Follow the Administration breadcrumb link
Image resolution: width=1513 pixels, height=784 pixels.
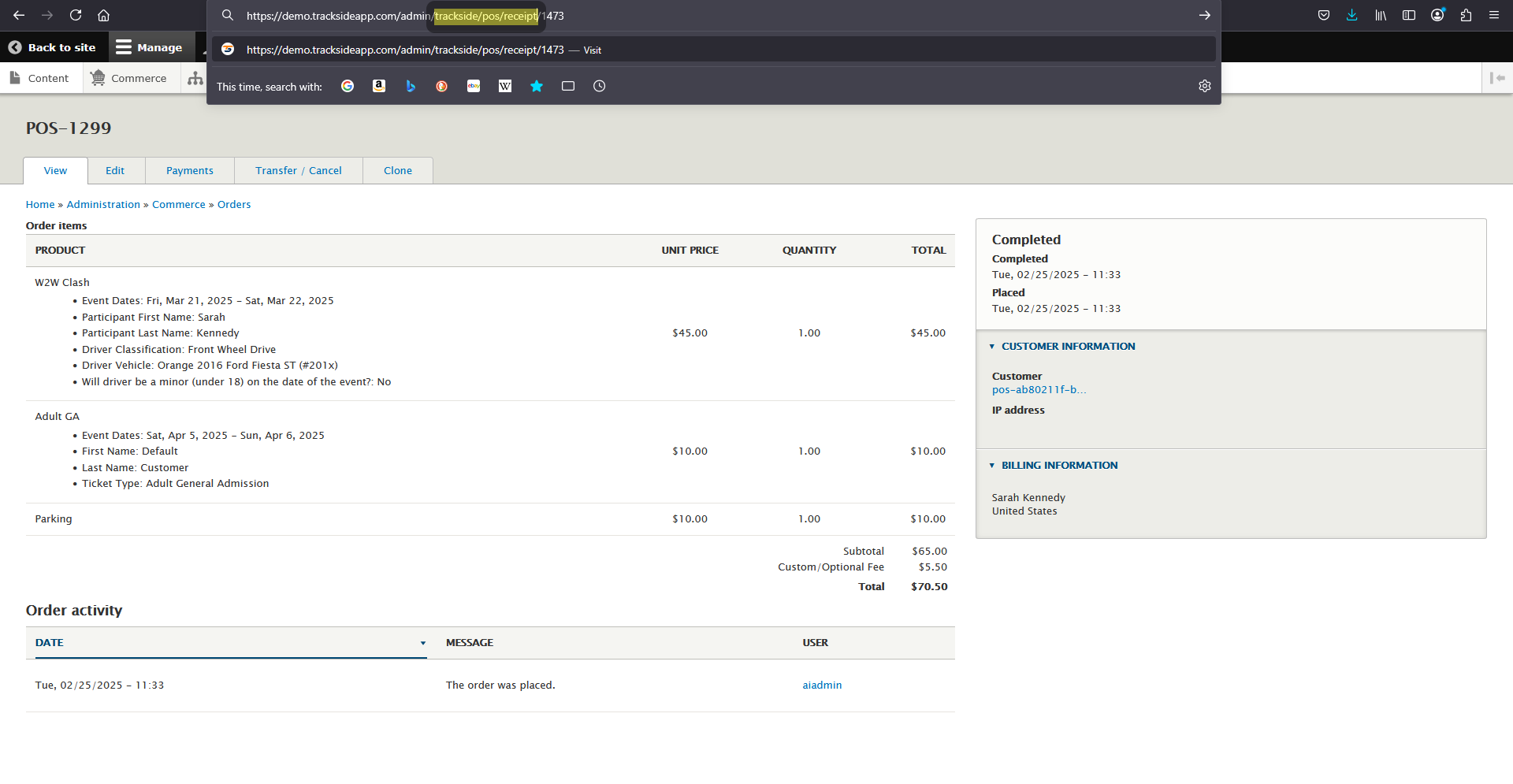(x=103, y=204)
